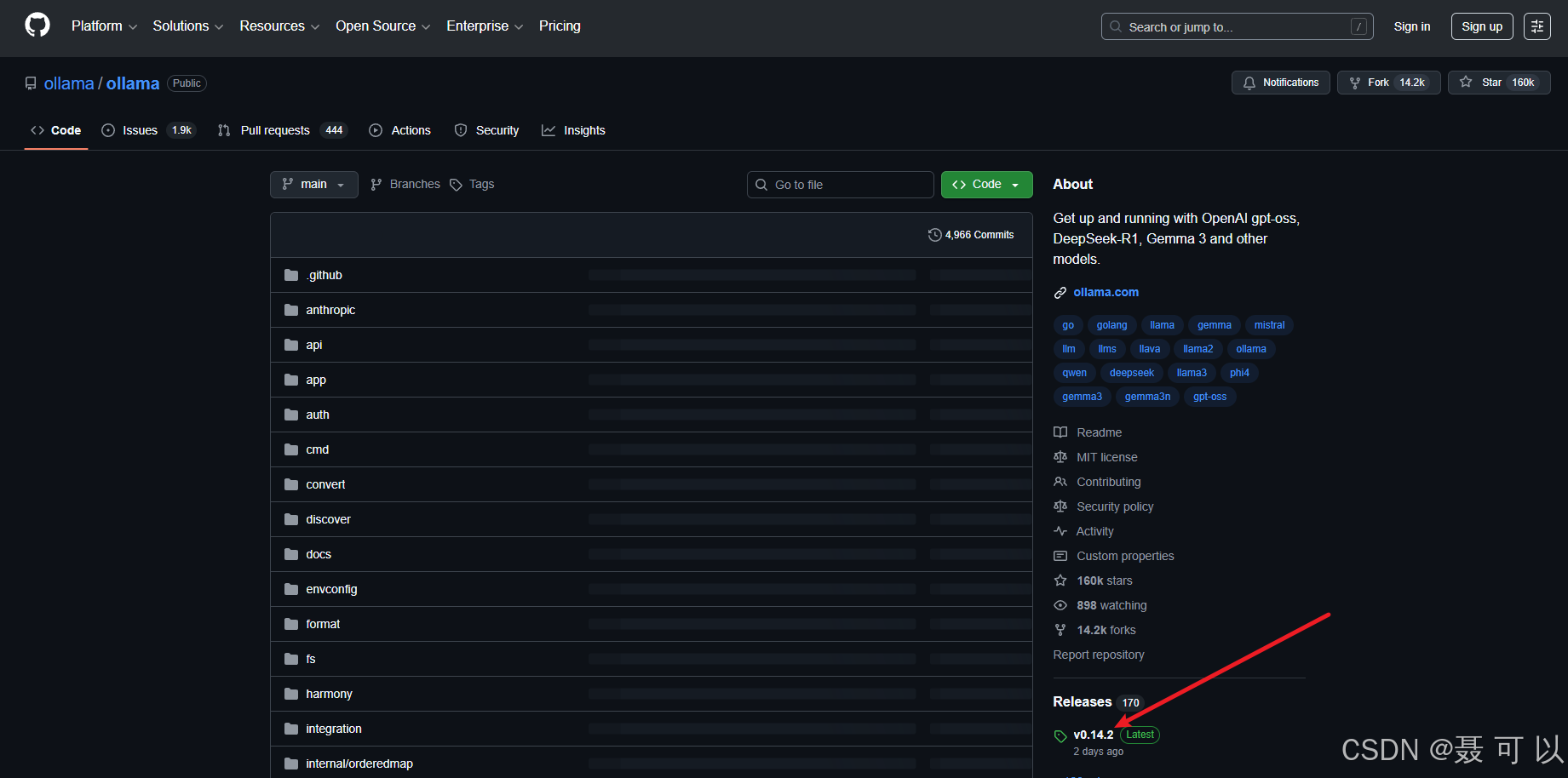1568x778 pixels.
Task: Open the Pricing link
Action: (560, 26)
